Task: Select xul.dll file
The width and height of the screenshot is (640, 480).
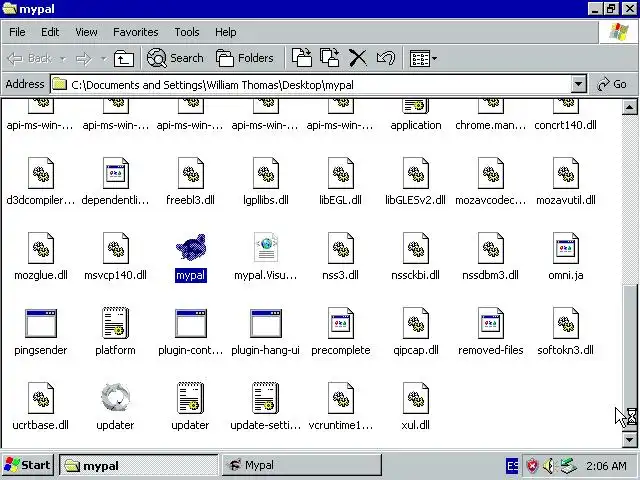Action: coord(416,407)
